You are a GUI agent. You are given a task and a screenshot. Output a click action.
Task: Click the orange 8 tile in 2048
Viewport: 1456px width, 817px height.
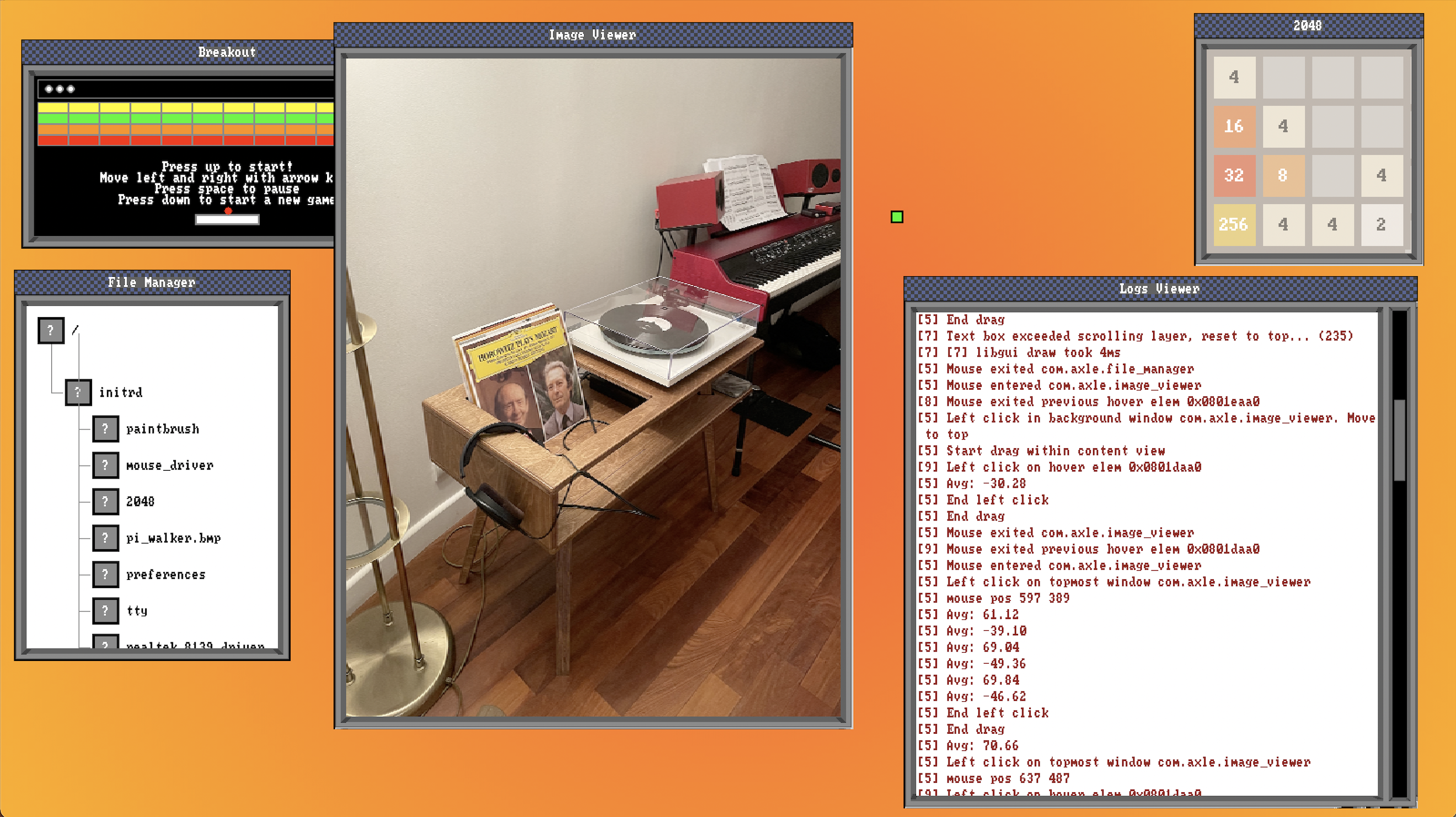coord(1283,175)
